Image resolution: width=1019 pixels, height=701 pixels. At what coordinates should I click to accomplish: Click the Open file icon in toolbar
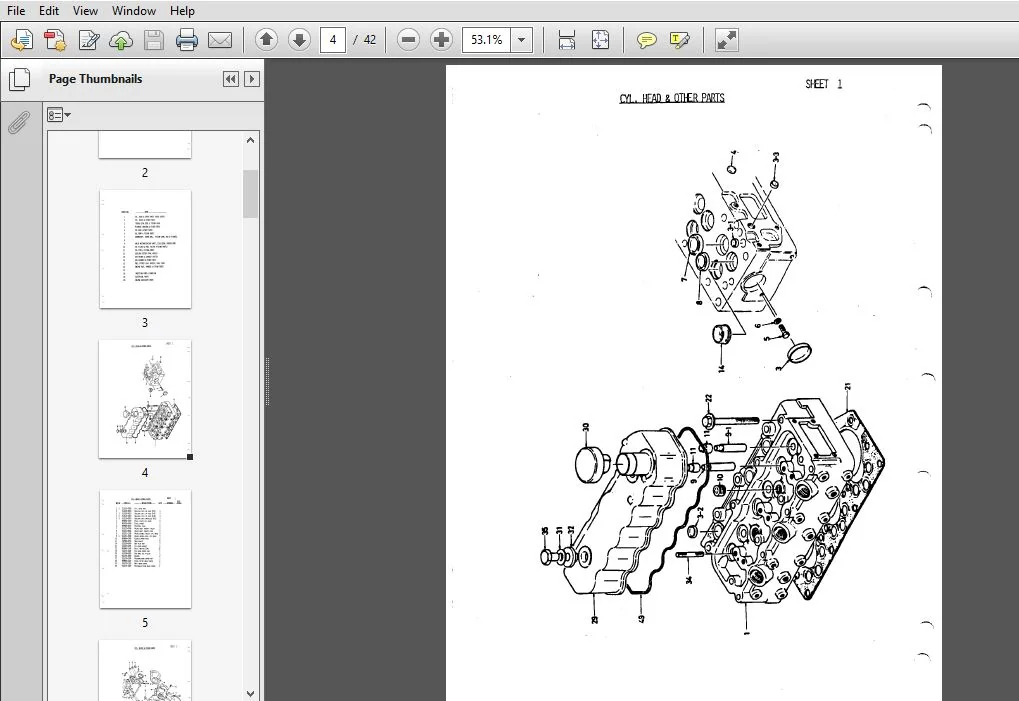click(21, 40)
